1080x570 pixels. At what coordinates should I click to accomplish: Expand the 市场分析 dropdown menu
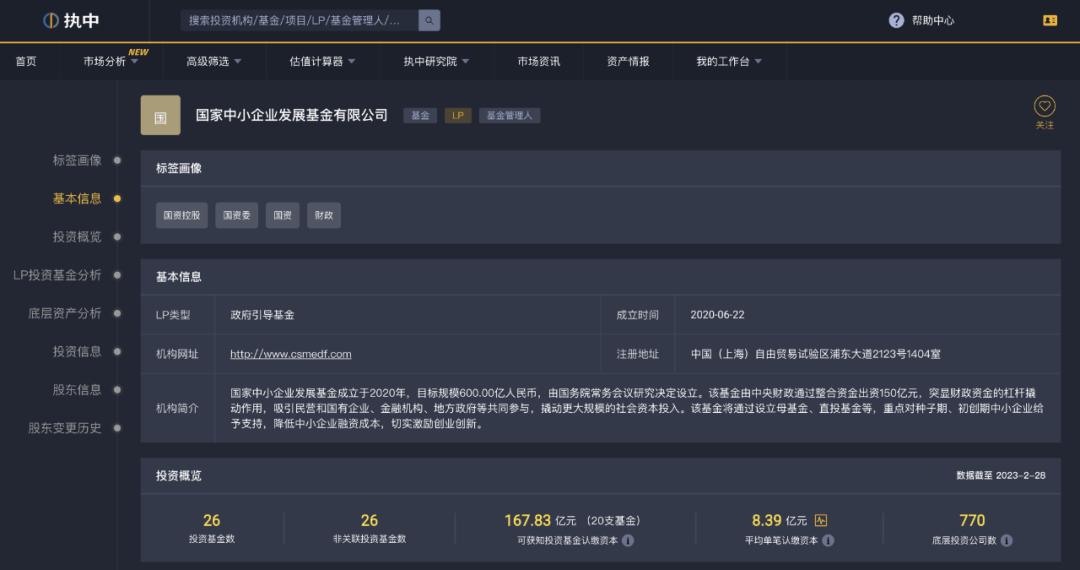[110, 61]
